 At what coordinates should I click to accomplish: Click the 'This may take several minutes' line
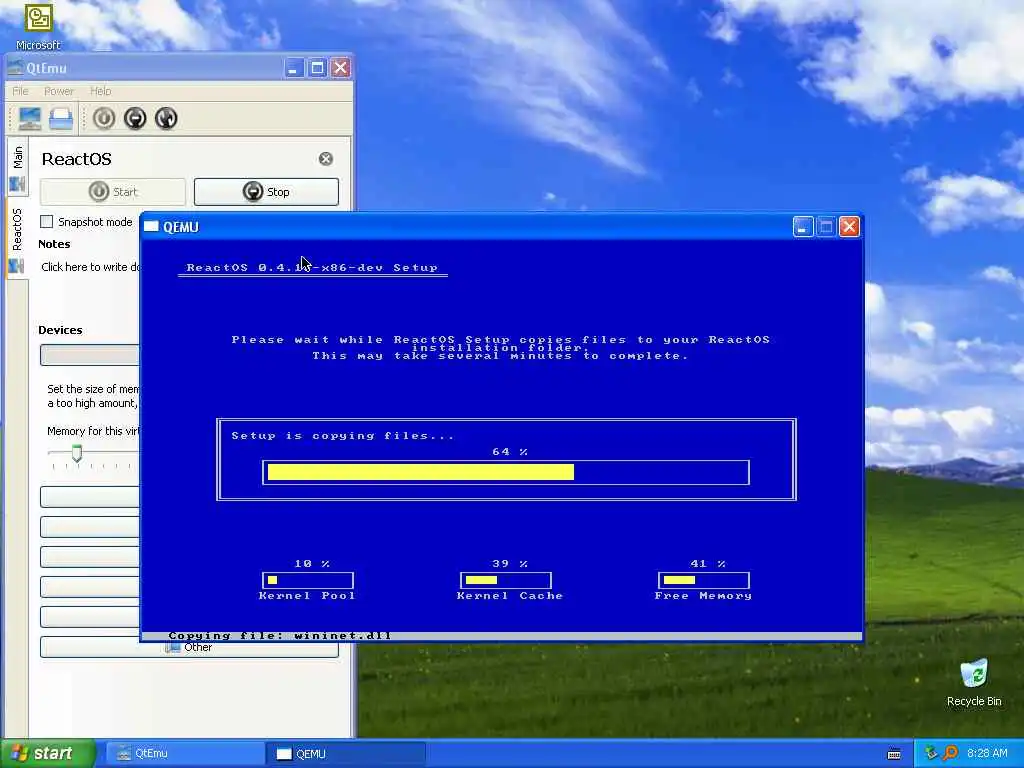coord(500,356)
